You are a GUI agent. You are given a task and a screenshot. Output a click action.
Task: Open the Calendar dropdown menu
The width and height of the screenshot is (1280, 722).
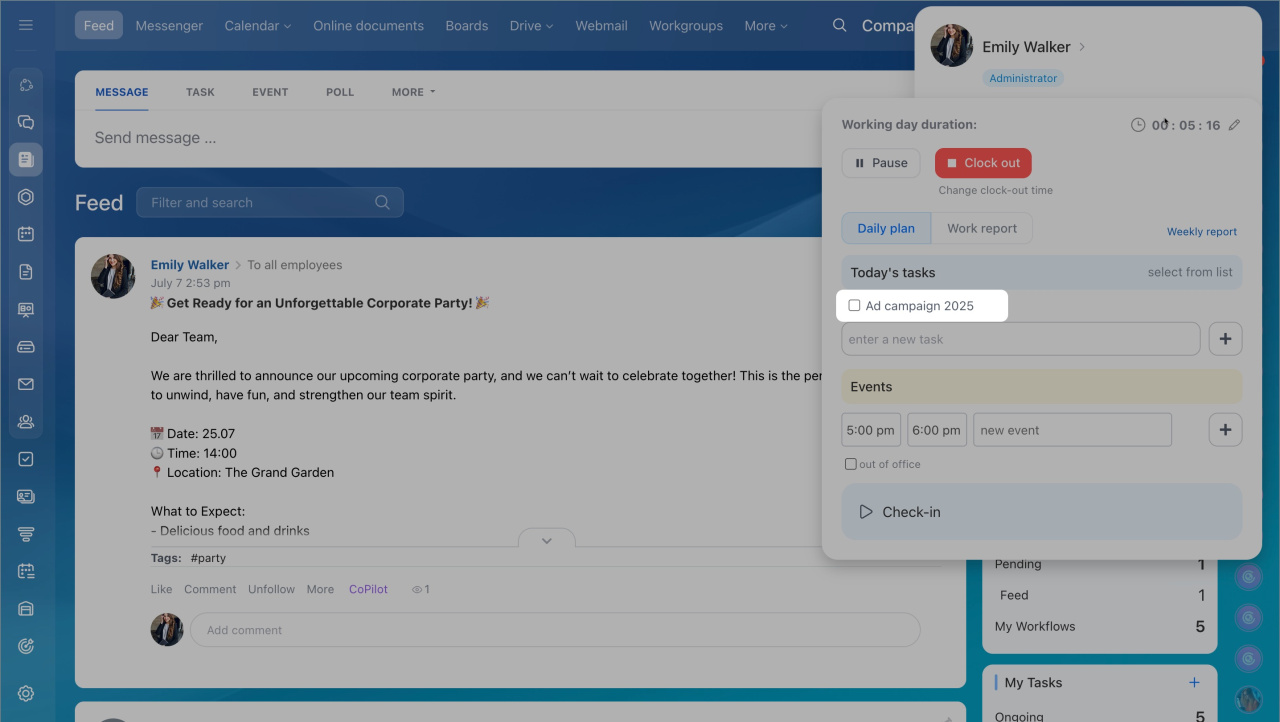point(257,26)
